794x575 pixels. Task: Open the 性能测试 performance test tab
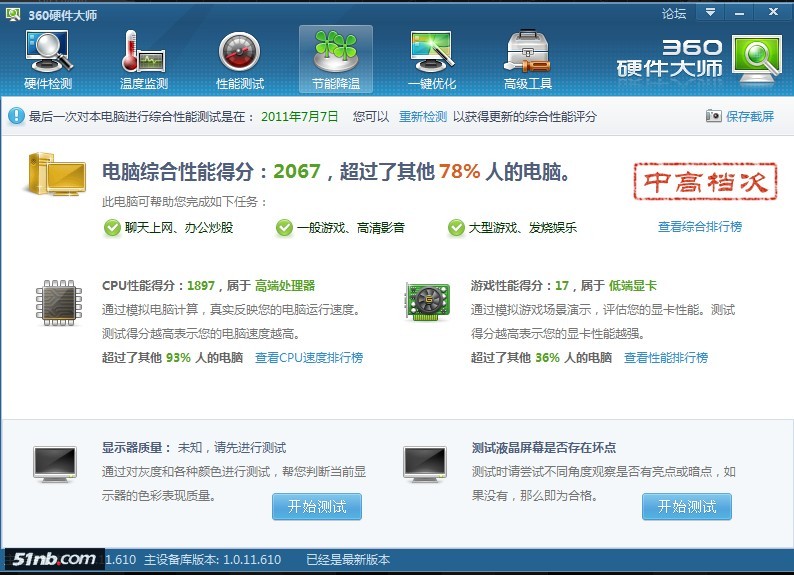pyautogui.click(x=240, y=60)
